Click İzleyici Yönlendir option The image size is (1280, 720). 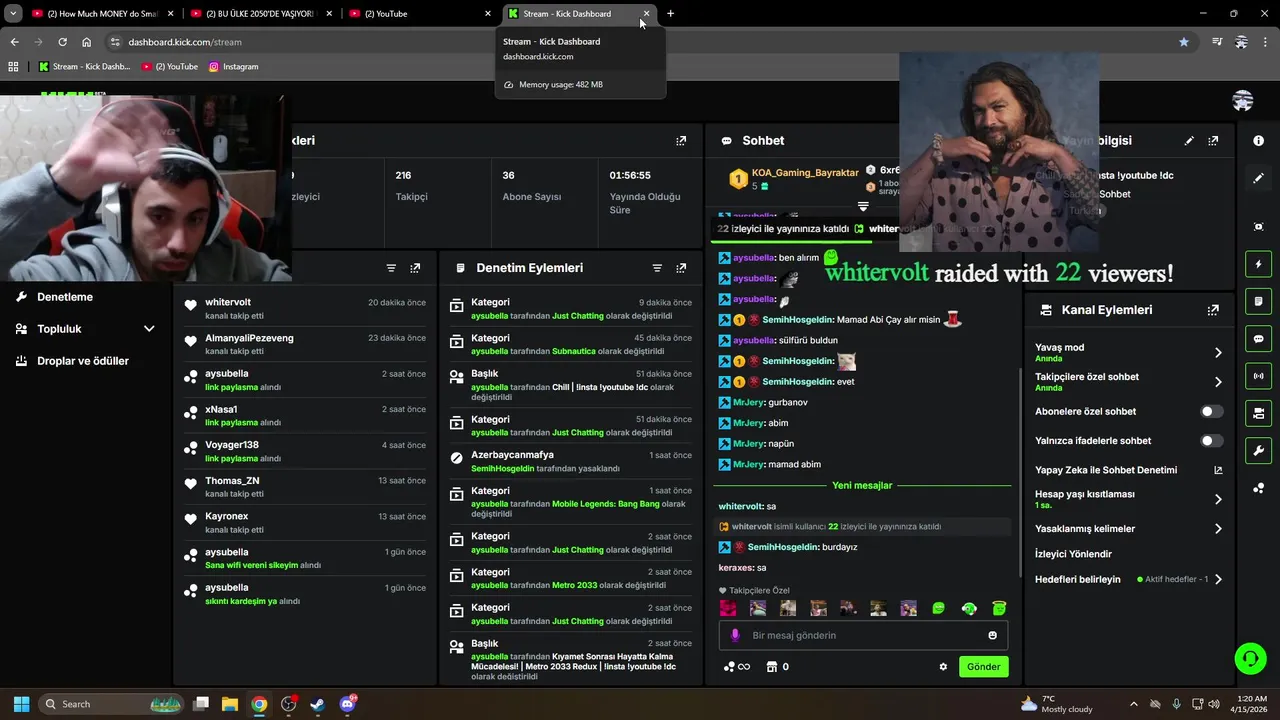[x=1073, y=554]
